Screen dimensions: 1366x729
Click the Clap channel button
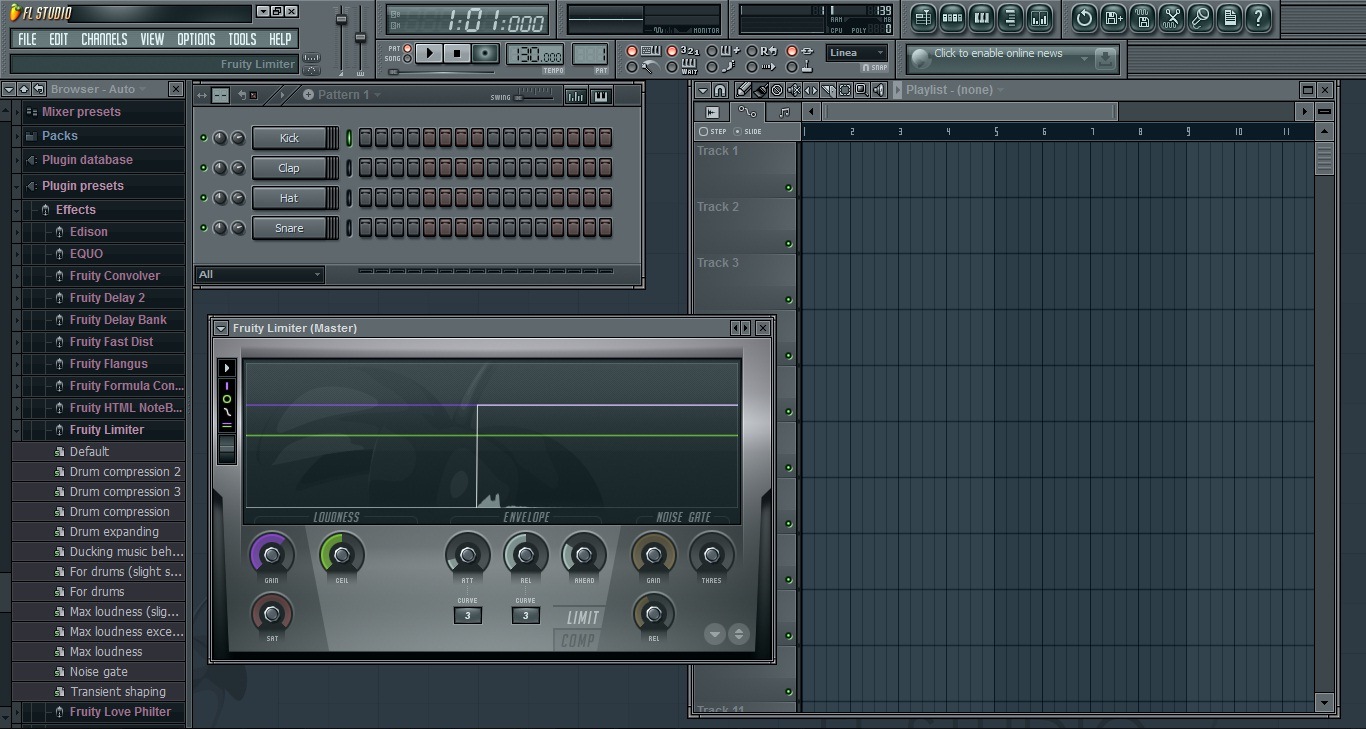click(290, 168)
